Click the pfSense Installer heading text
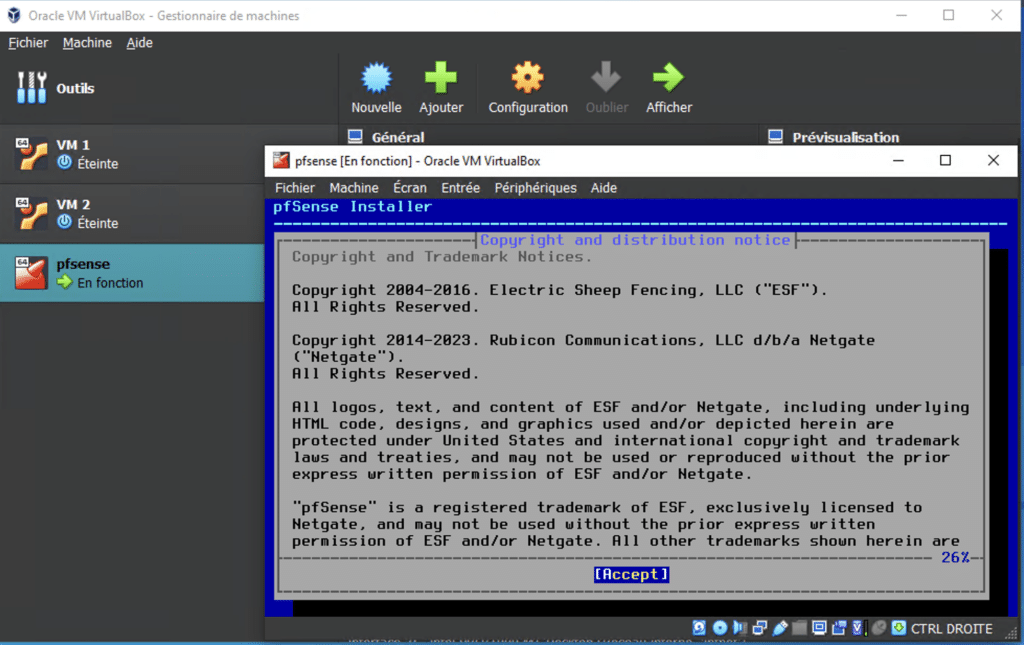Screen dimensions: 1024x645 point(353,207)
